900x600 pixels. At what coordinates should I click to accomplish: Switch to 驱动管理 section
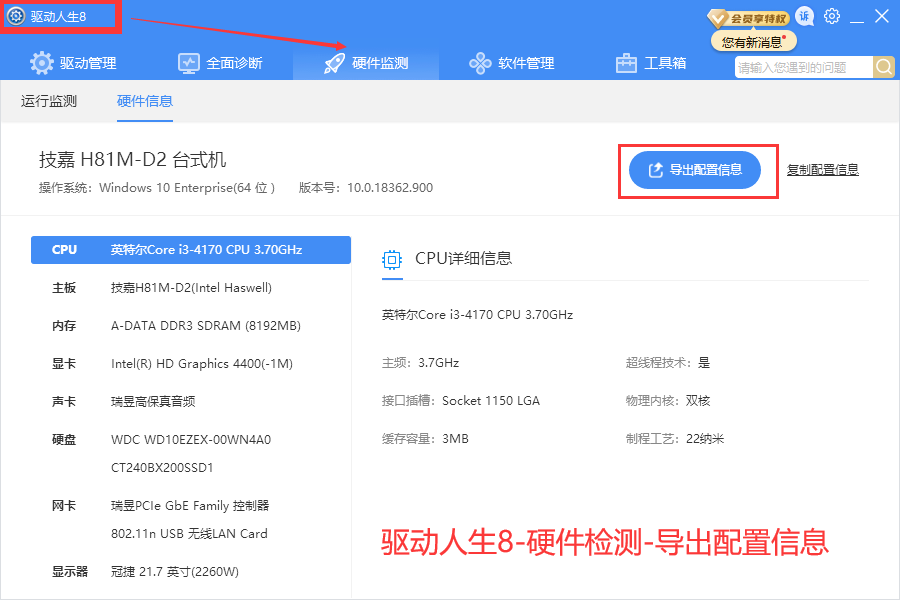(73, 63)
